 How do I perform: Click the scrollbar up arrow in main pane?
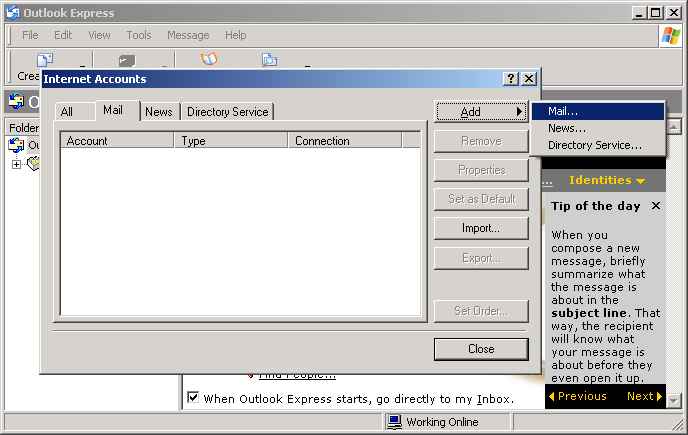[673, 127]
